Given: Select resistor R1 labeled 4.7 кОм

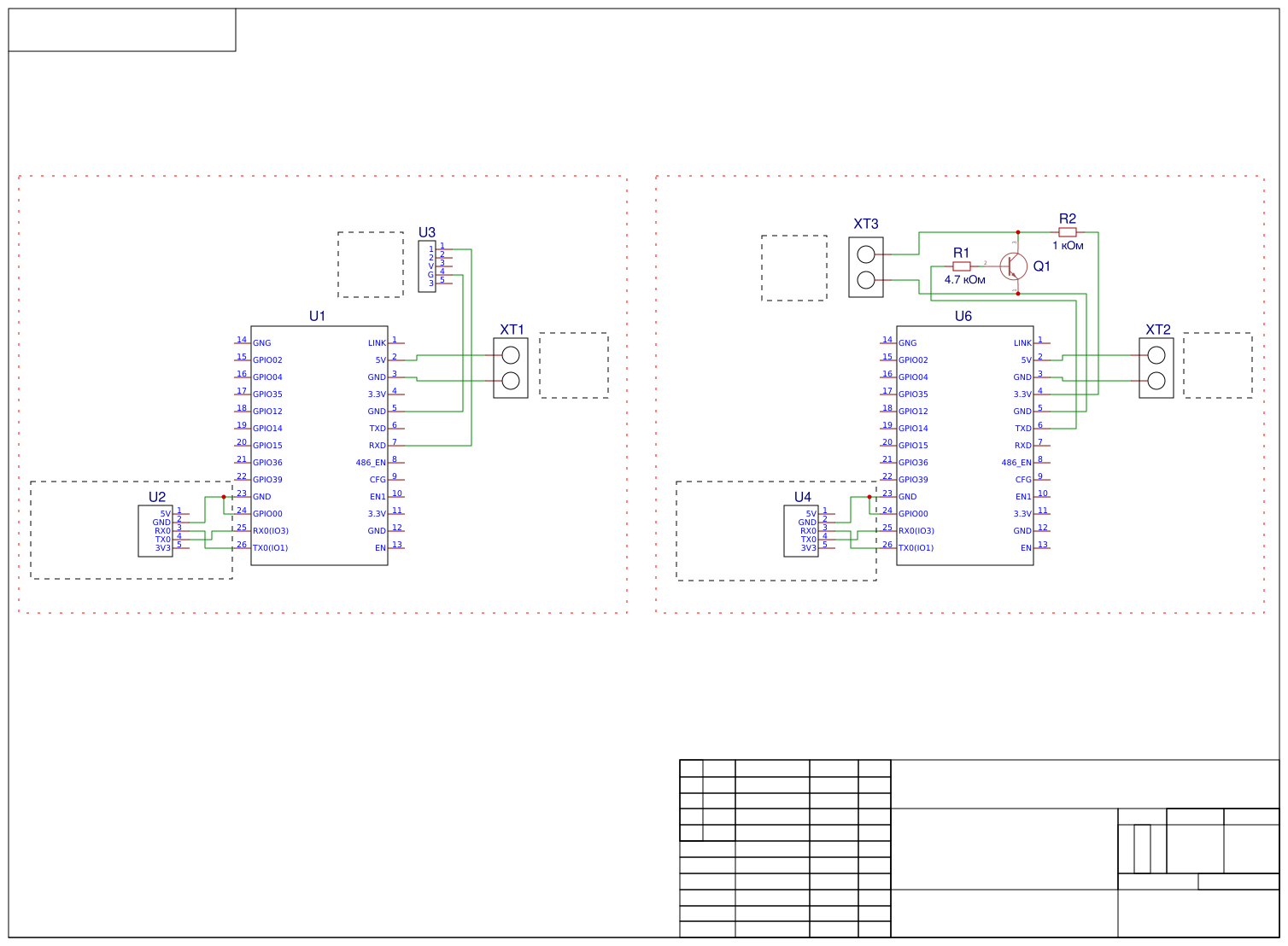Looking at the screenshot, I should click(963, 267).
